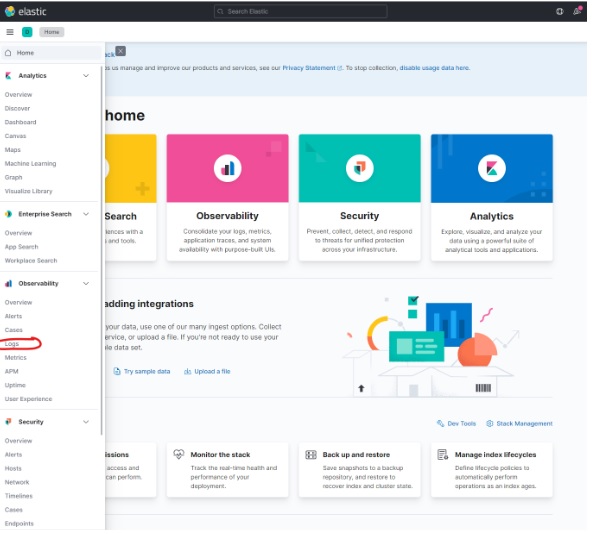Click disable usage data here link
This screenshot has height=534, width=593.
pos(435,68)
